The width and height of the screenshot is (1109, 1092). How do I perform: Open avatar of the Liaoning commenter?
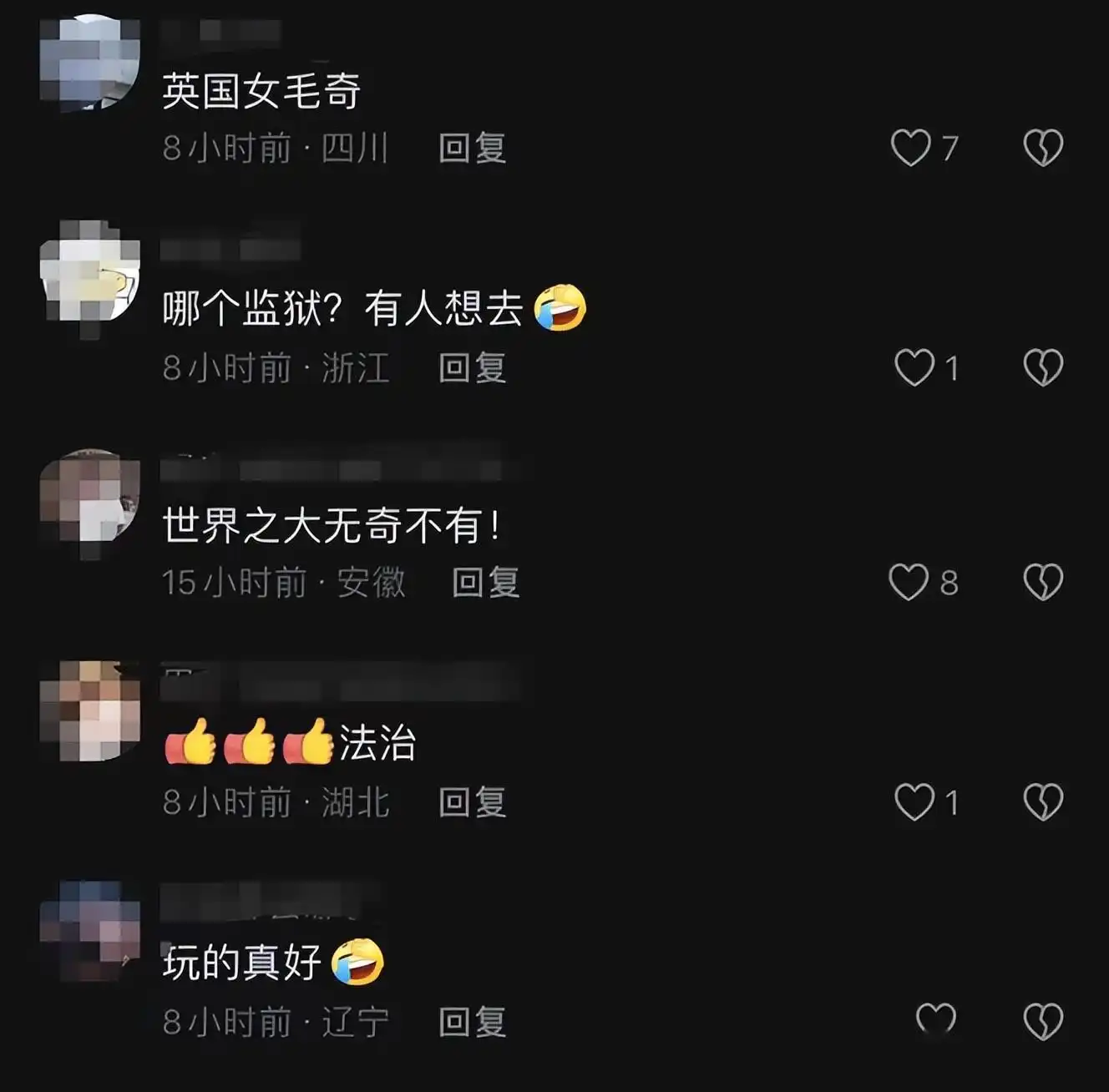89,930
